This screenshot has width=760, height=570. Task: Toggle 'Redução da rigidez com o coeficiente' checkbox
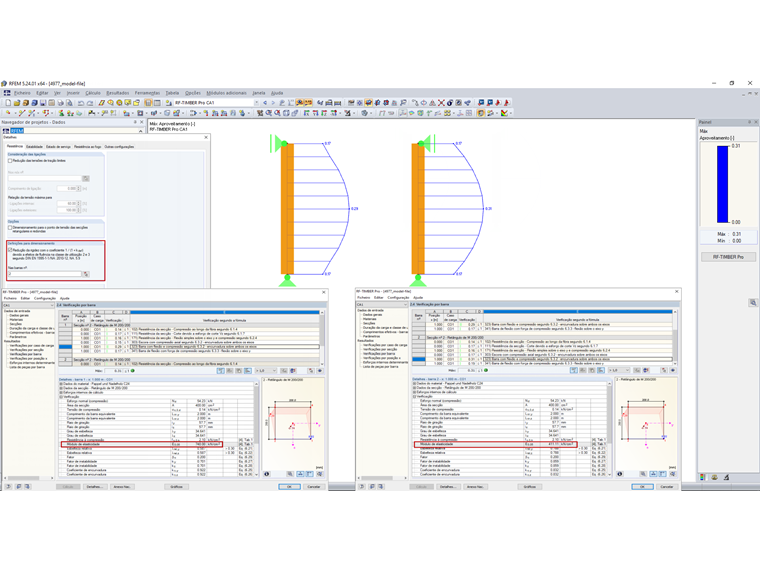tap(10, 250)
